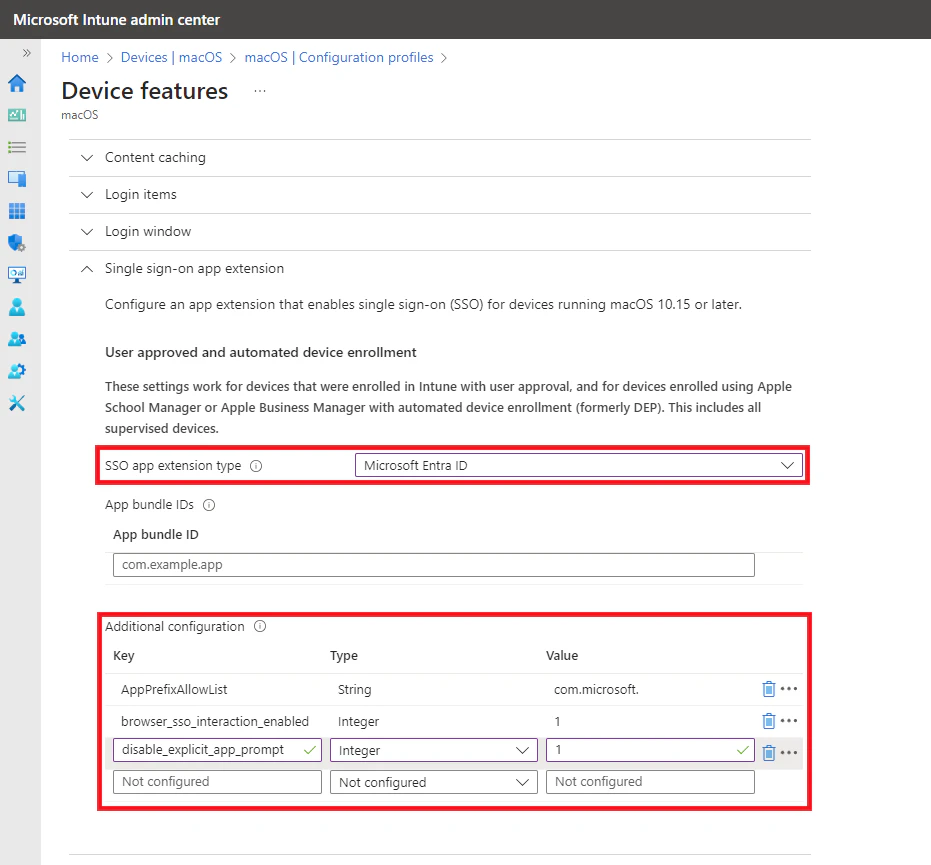Open the Tenant administration gear icon
This screenshot has height=865, width=931.
(x=17, y=371)
